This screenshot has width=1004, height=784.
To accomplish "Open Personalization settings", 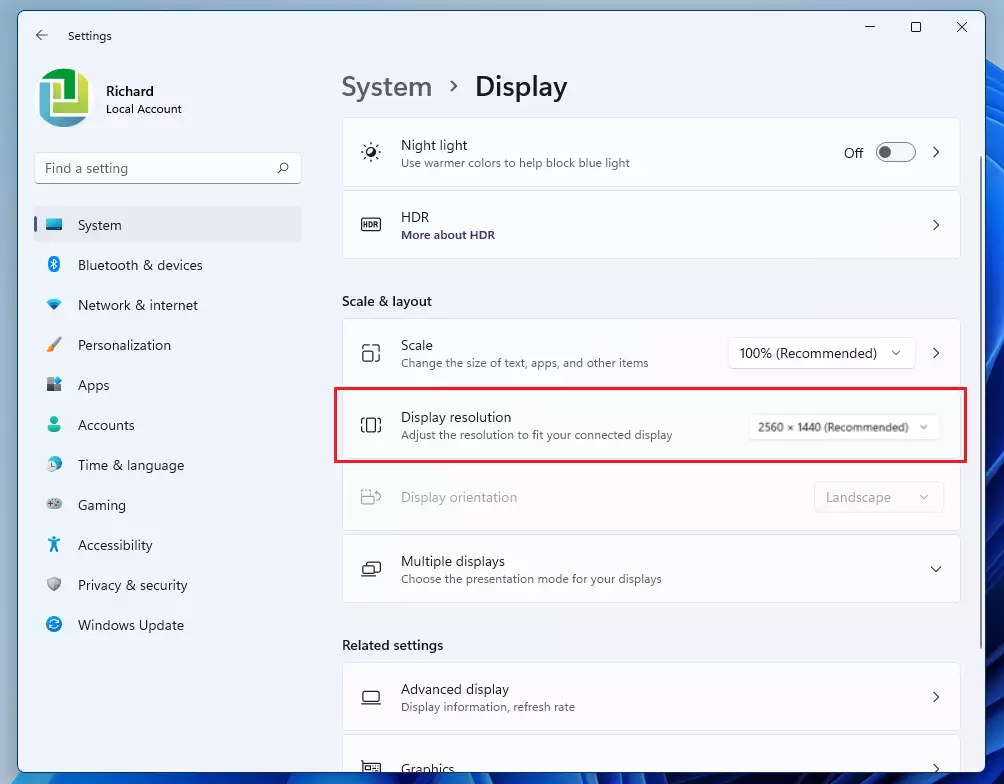I will 125,345.
